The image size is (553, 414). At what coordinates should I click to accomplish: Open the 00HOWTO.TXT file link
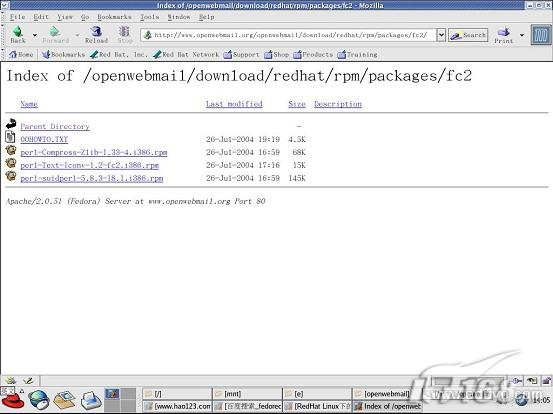pos(44,139)
